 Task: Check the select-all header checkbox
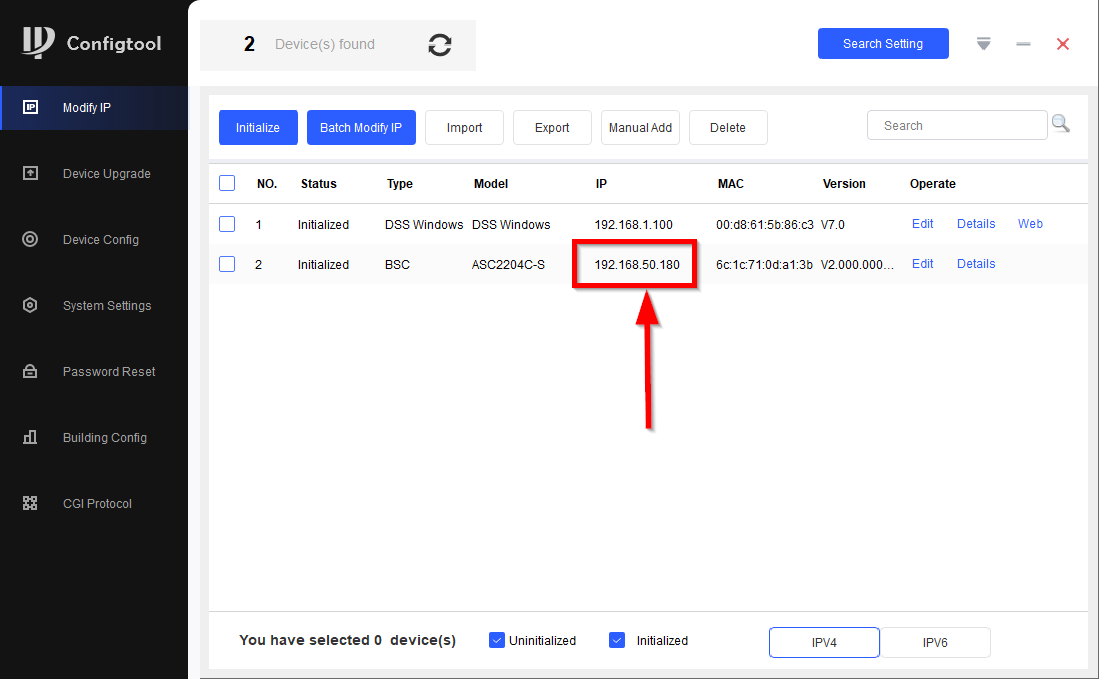[x=227, y=183]
